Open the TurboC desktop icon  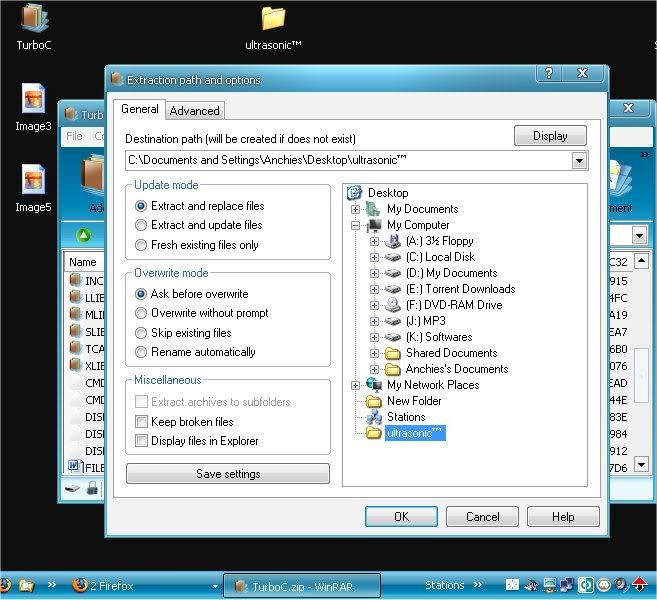pos(34,19)
